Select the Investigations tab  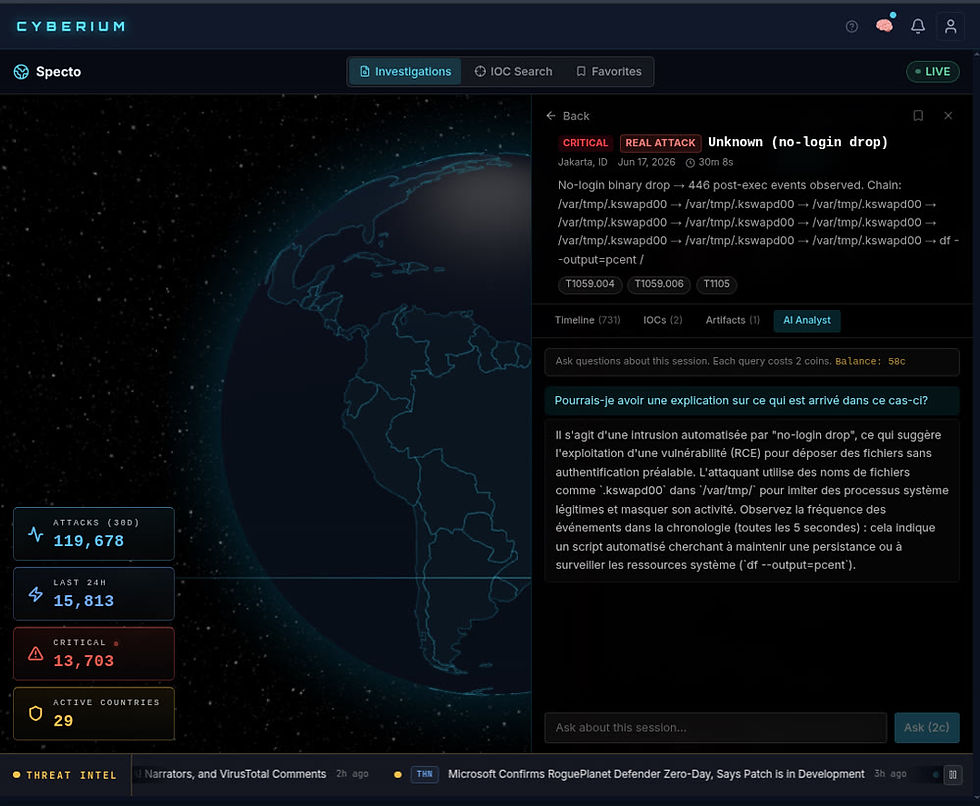point(405,72)
